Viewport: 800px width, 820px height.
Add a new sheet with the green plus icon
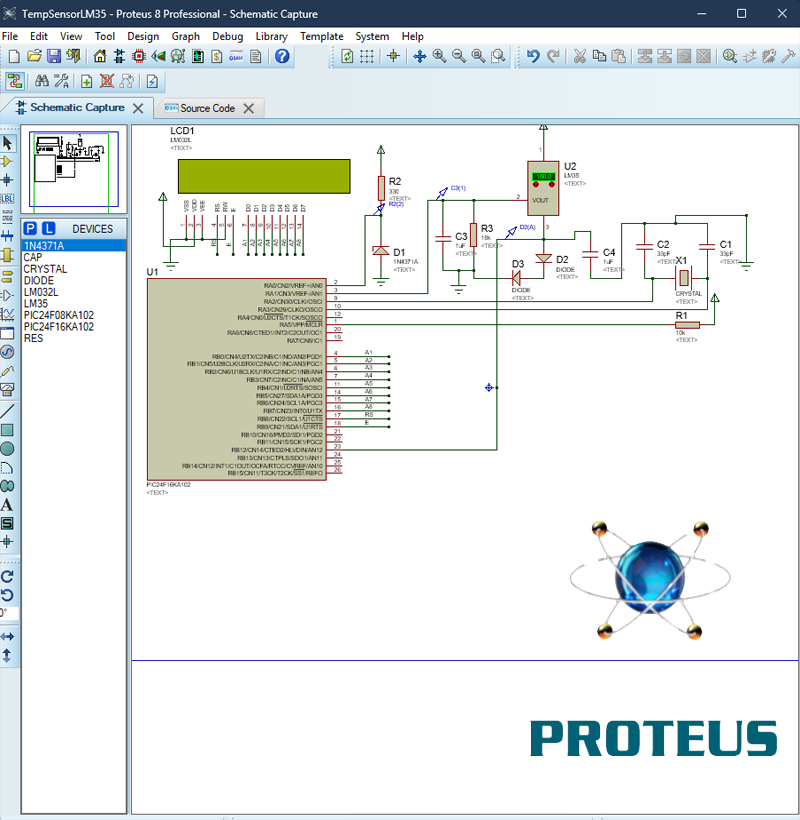87,81
